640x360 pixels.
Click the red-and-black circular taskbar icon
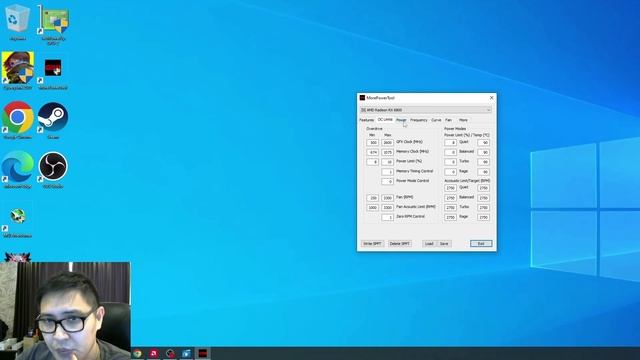click(x=170, y=353)
